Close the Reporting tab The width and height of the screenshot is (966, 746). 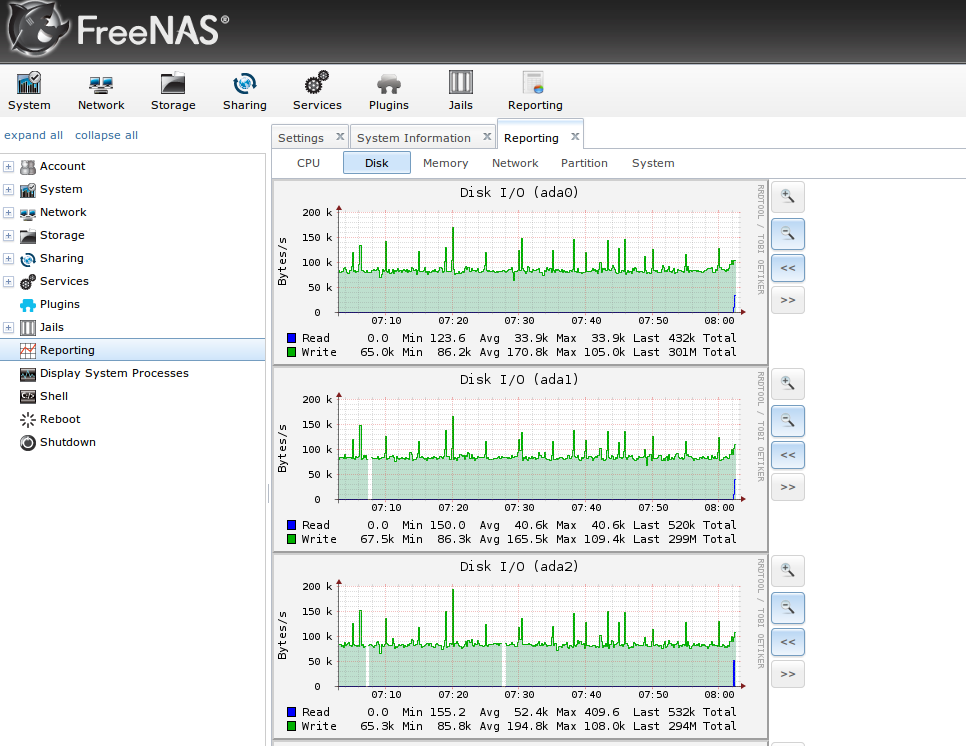[575, 137]
